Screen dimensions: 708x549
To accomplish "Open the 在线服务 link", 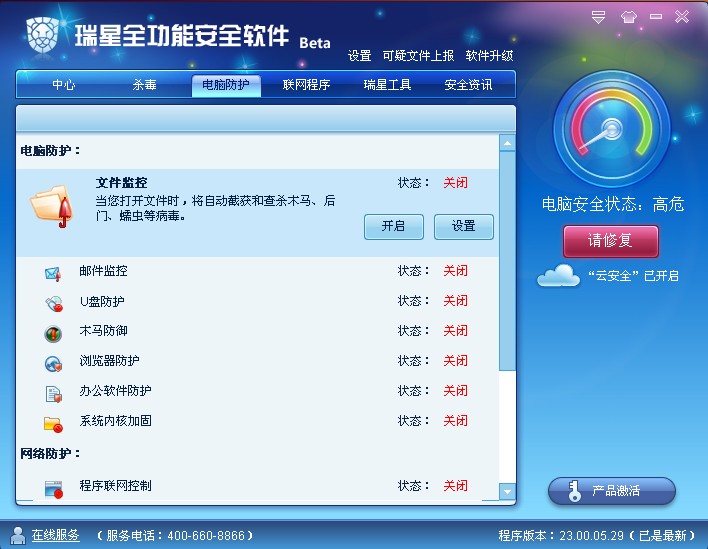I will point(56,535).
